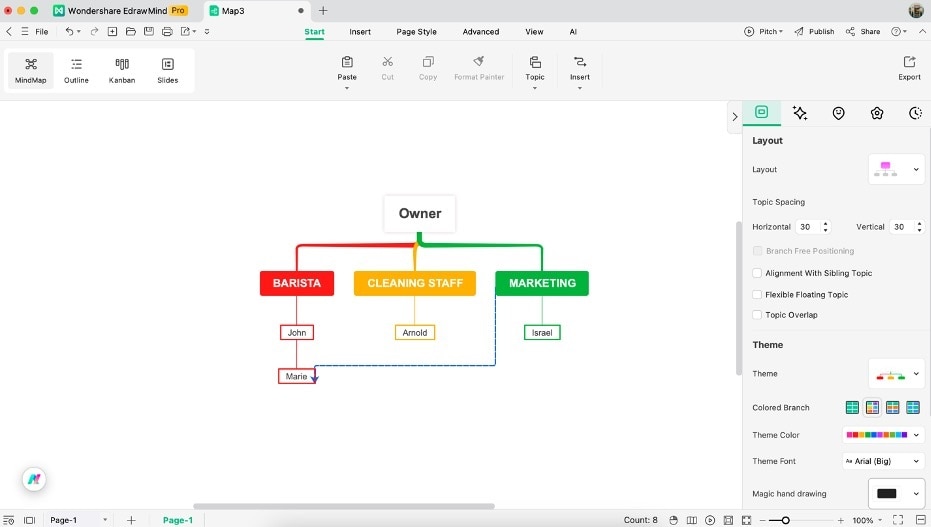
Task: Enable Flexible Floating Topic
Action: (757, 294)
